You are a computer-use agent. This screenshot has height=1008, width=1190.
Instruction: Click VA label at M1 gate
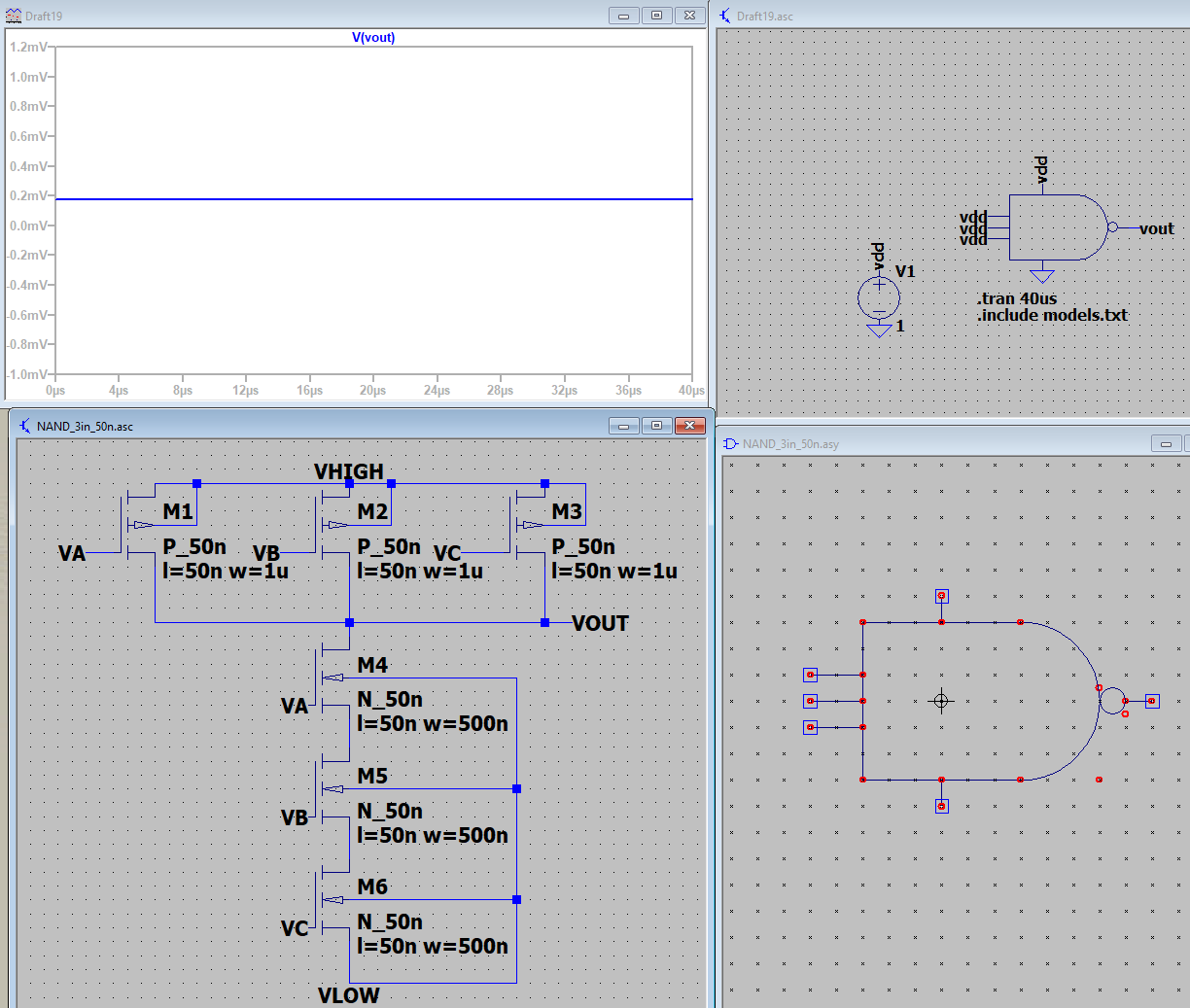pyautogui.click(x=72, y=554)
